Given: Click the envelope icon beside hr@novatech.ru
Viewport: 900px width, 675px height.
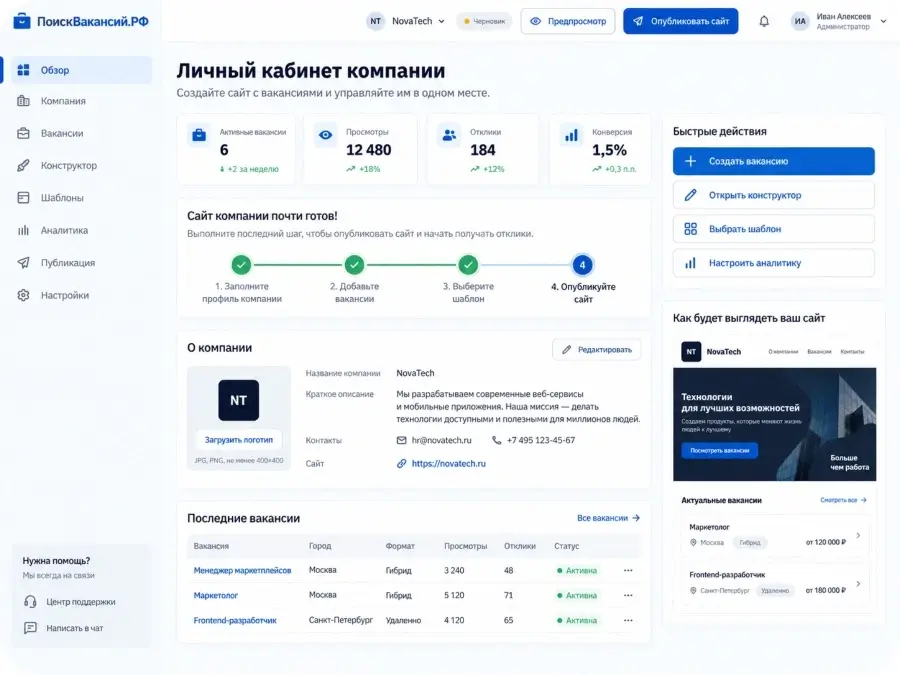Looking at the screenshot, I should [x=402, y=440].
